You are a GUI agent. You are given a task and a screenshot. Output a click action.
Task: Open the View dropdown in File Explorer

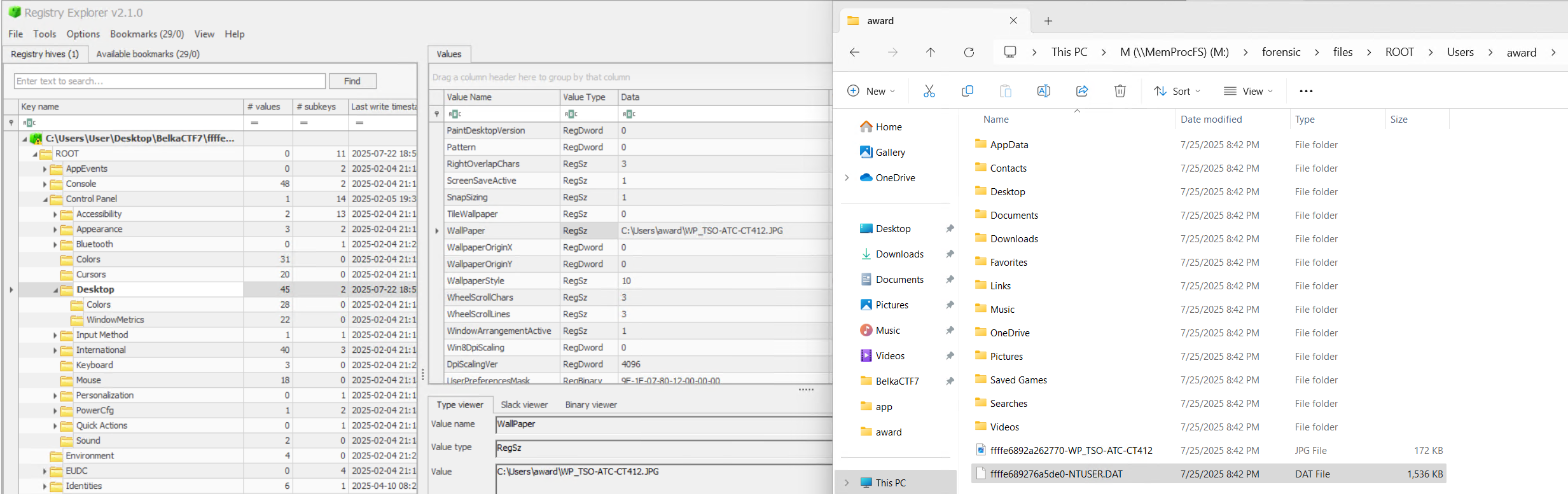1249,91
